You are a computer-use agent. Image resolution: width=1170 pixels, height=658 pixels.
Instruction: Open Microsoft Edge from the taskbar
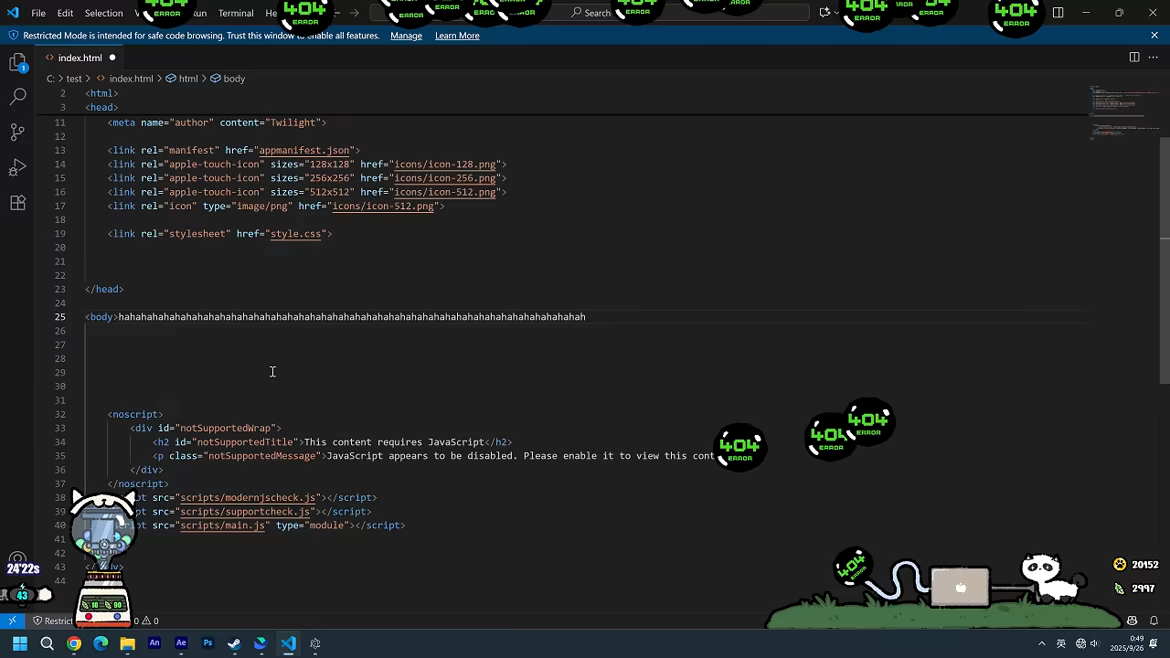pos(101,643)
